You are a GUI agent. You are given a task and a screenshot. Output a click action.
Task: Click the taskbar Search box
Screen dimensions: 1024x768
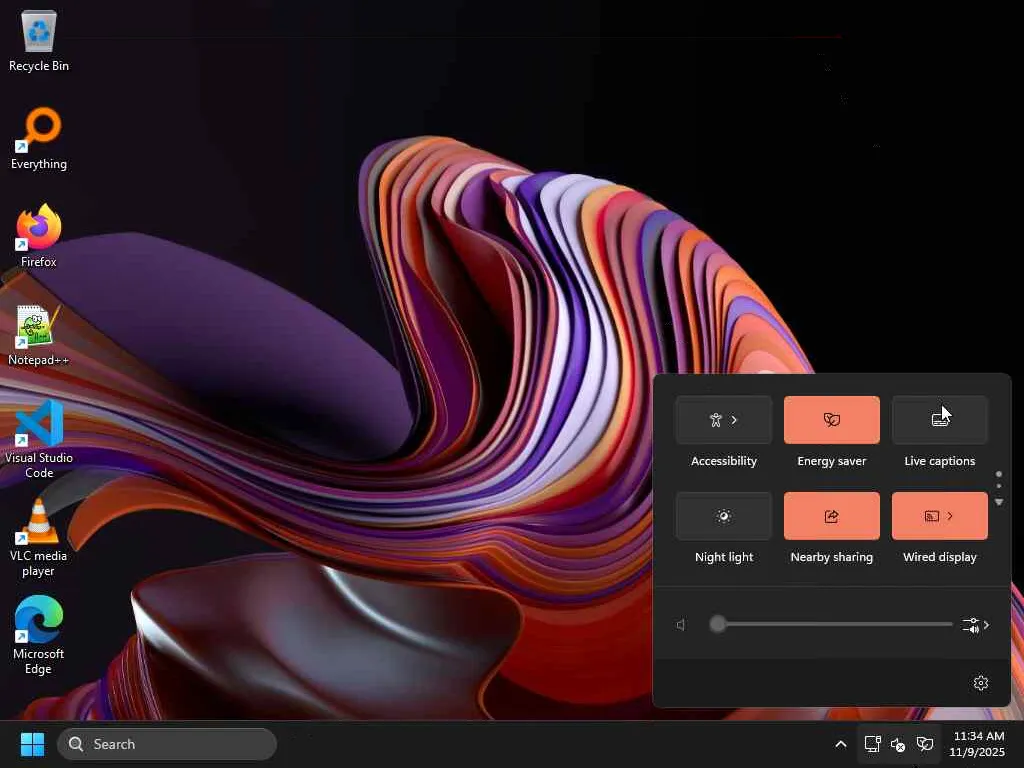pos(167,744)
